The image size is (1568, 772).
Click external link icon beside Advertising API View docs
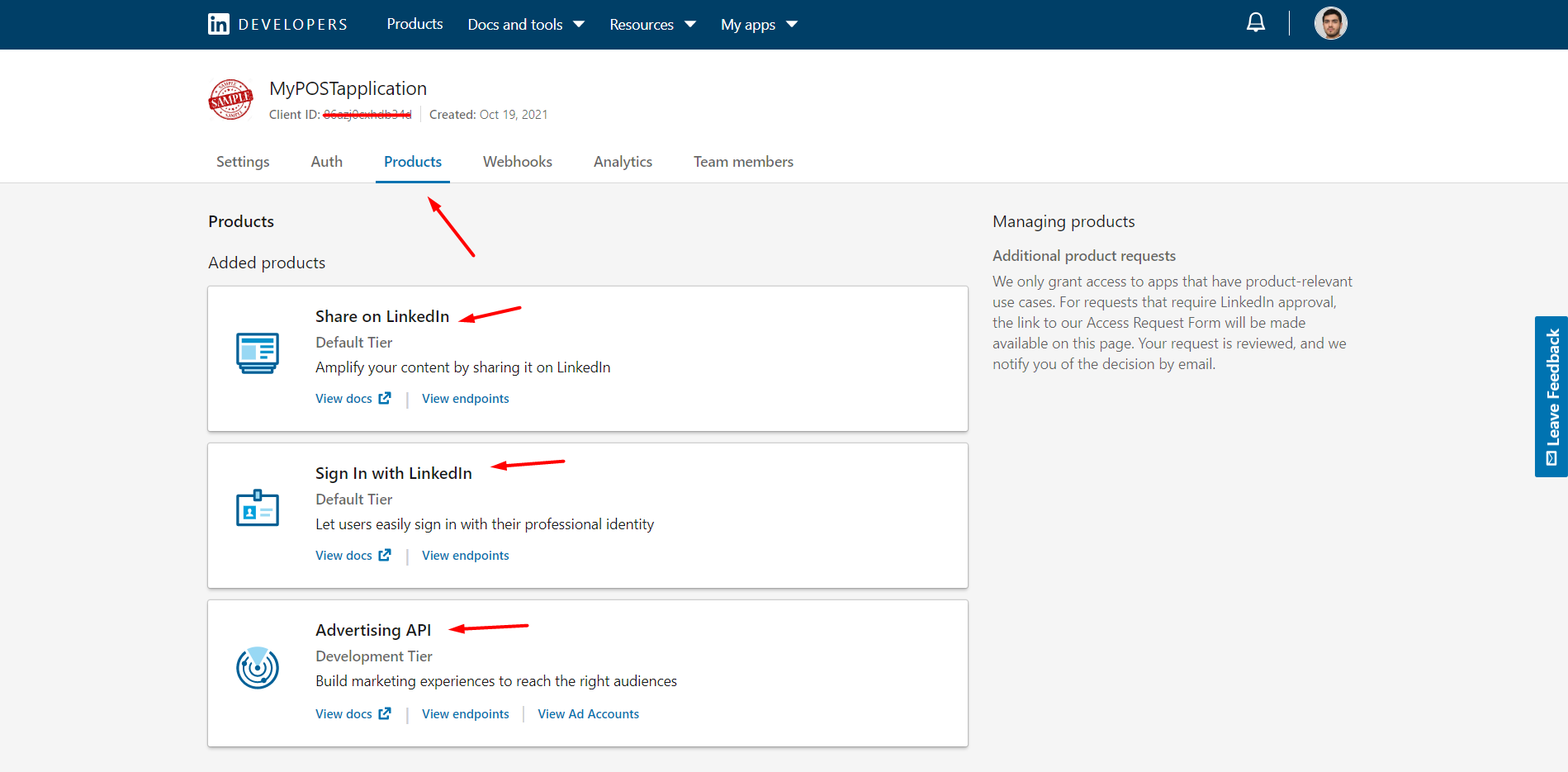[x=385, y=713]
